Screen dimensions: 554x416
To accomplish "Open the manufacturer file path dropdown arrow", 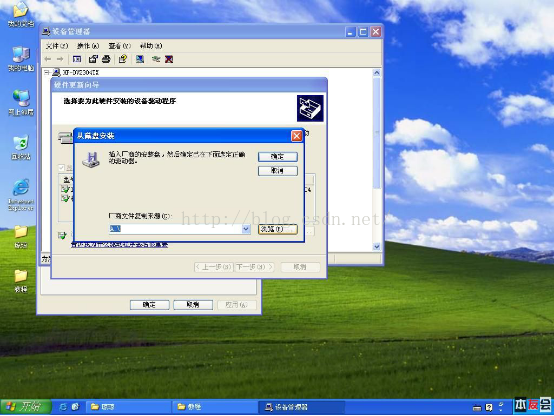I will coord(246,229).
